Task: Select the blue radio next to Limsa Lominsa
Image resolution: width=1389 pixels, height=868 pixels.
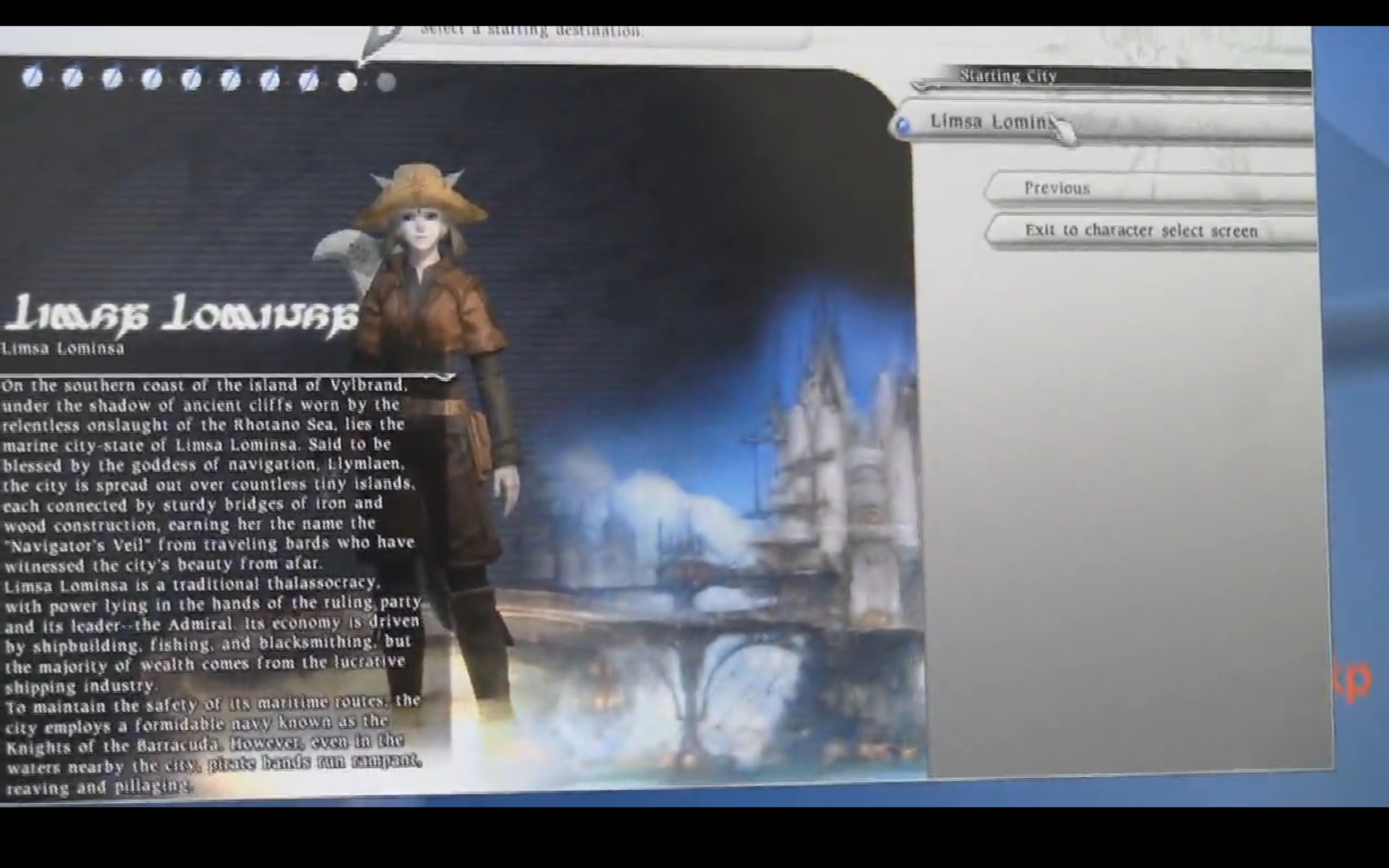Action: [x=903, y=126]
